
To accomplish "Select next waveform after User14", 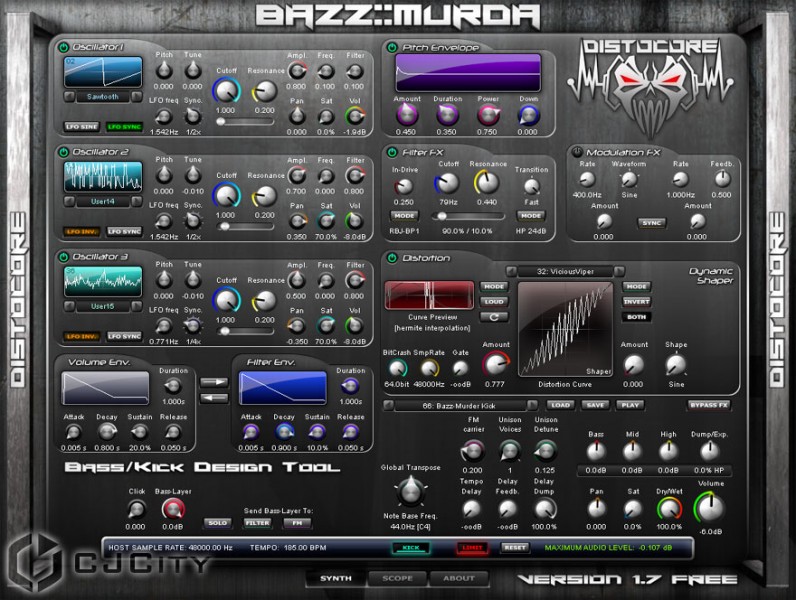I will pos(137,202).
